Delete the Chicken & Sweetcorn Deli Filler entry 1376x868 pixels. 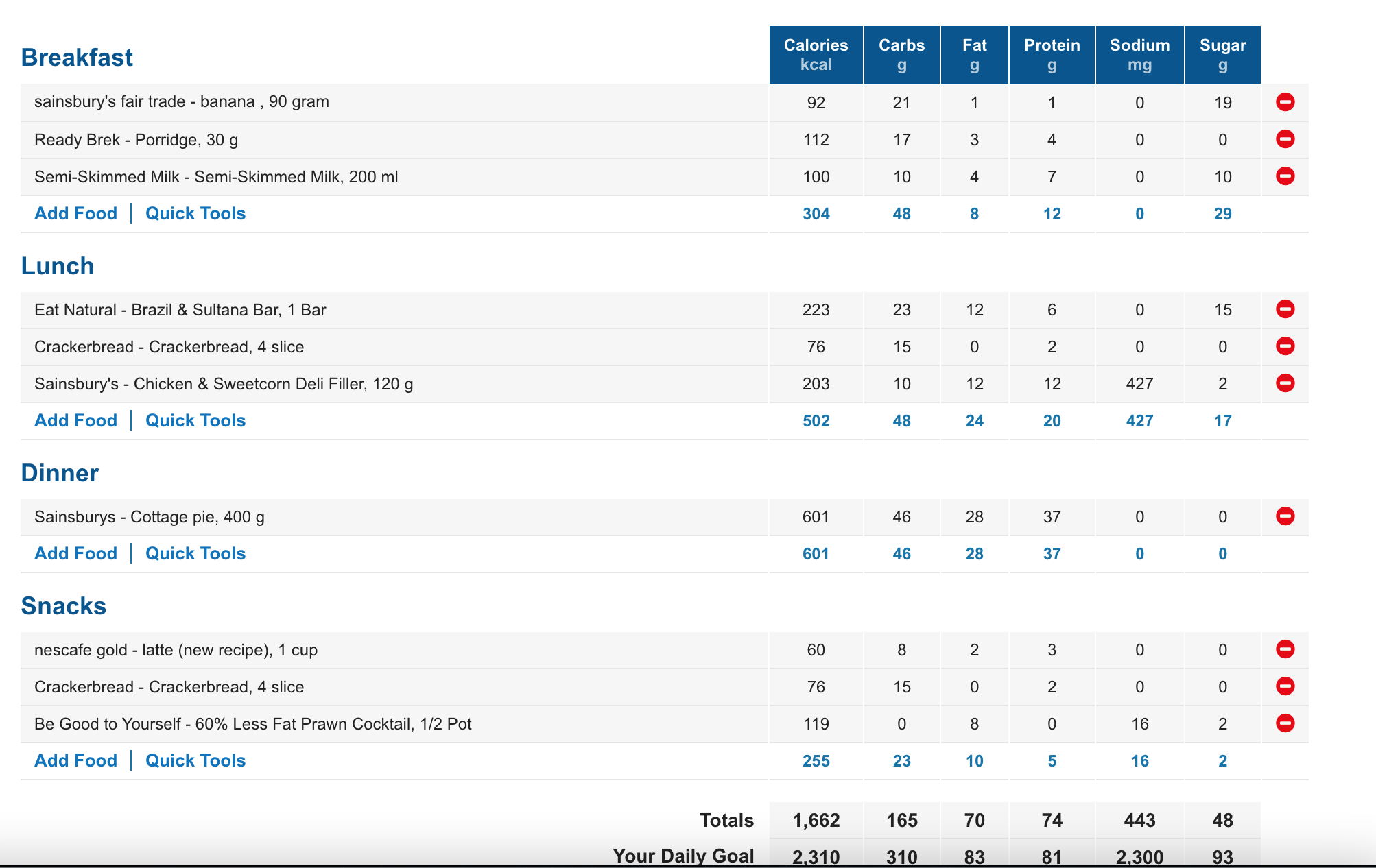click(1285, 383)
